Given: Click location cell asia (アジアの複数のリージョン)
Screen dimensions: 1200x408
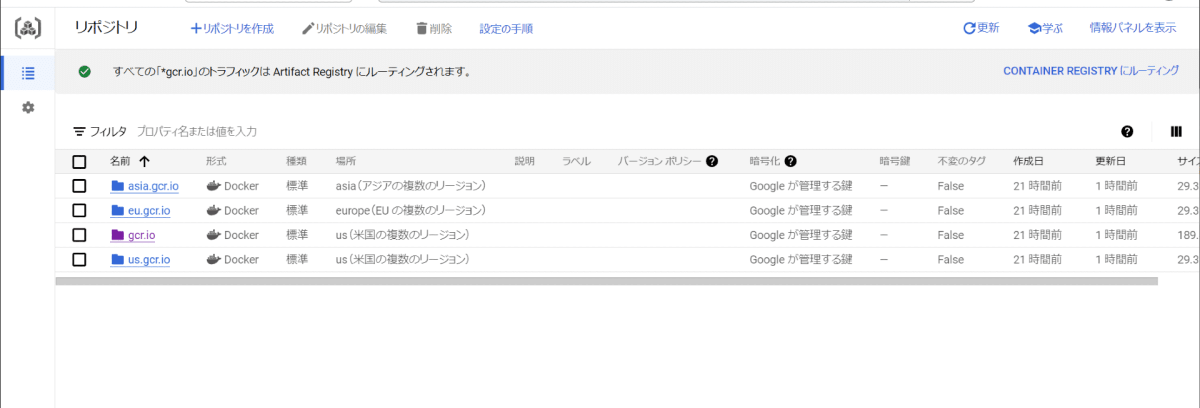Looking at the screenshot, I should [411, 186].
